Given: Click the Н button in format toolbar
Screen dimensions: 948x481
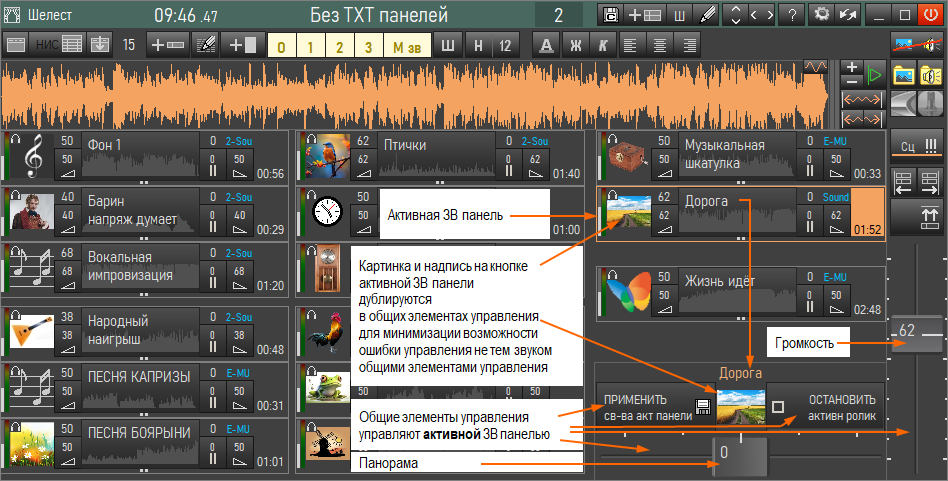Looking at the screenshot, I should [x=478, y=45].
